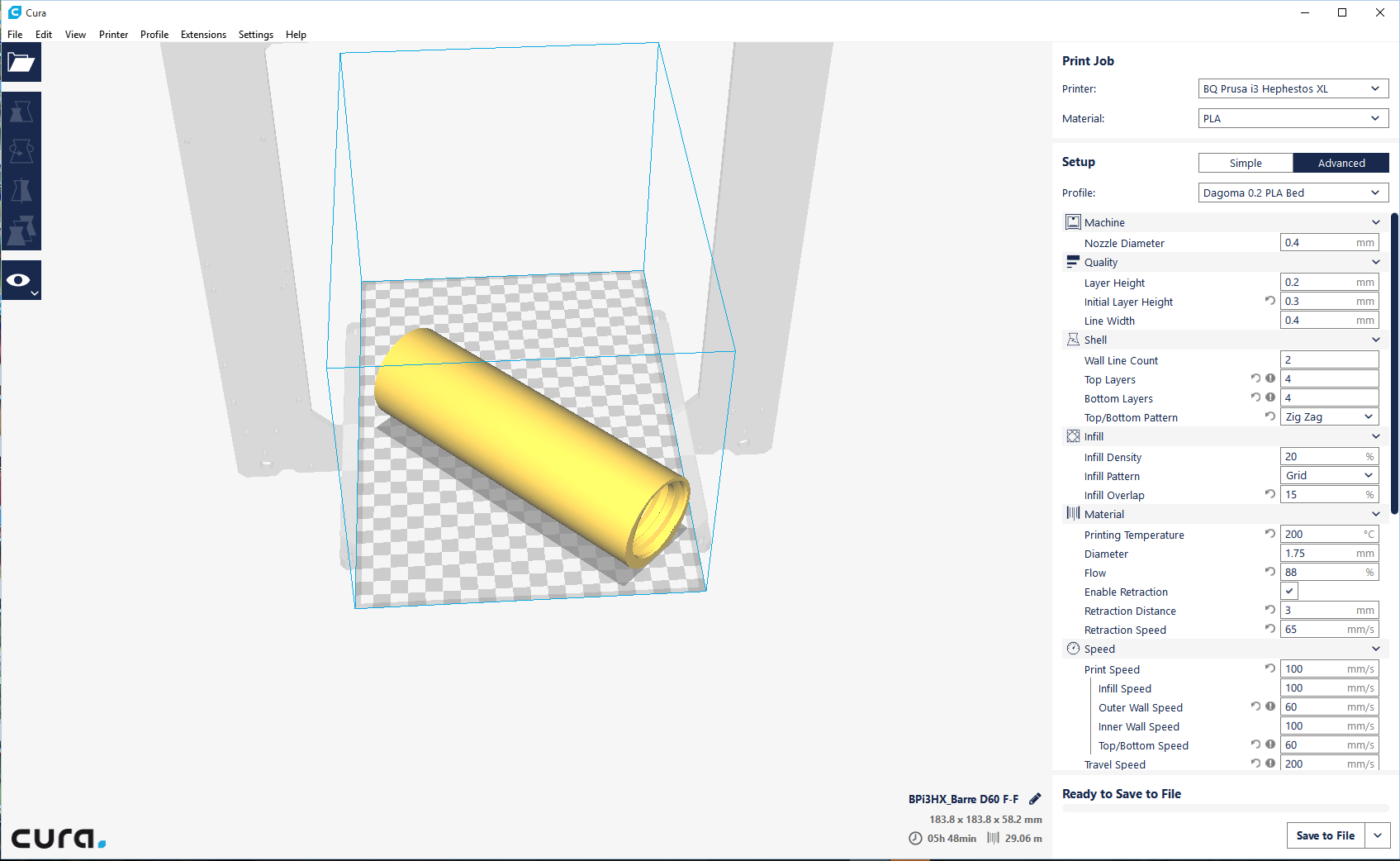Open the Settings menu
Image resolution: width=1400 pixels, height=861 pixels.
[x=256, y=35]
